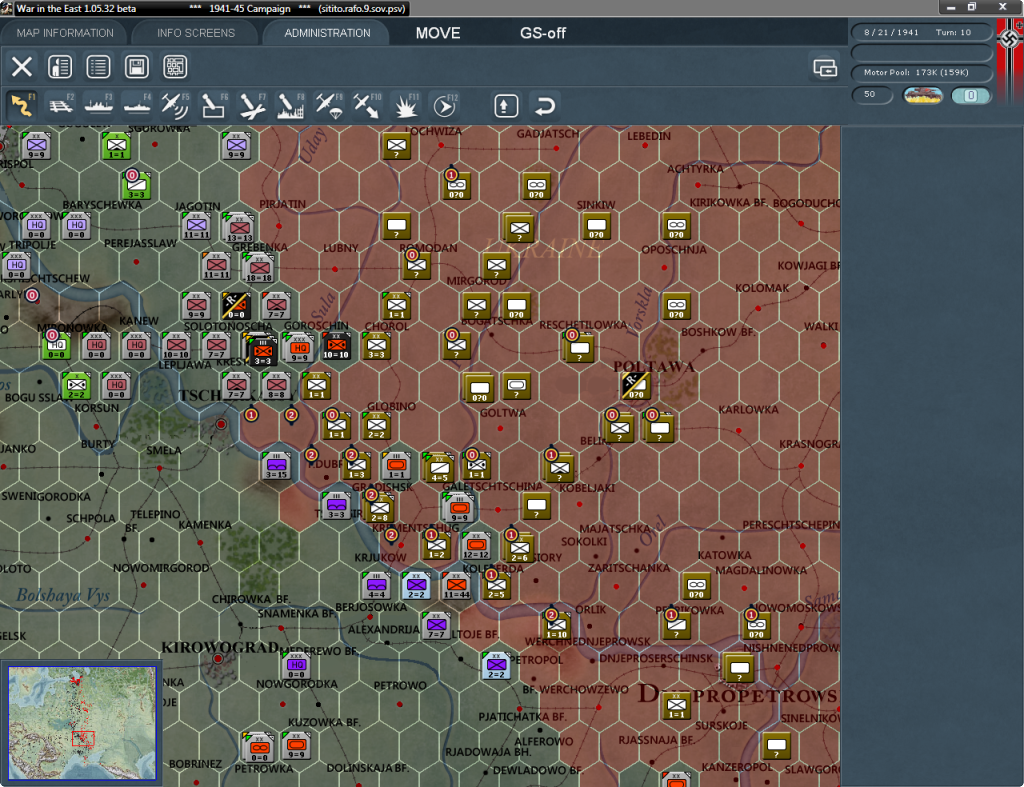Click the MOVE mode label
1024x787 pixels.
(438, 33)
